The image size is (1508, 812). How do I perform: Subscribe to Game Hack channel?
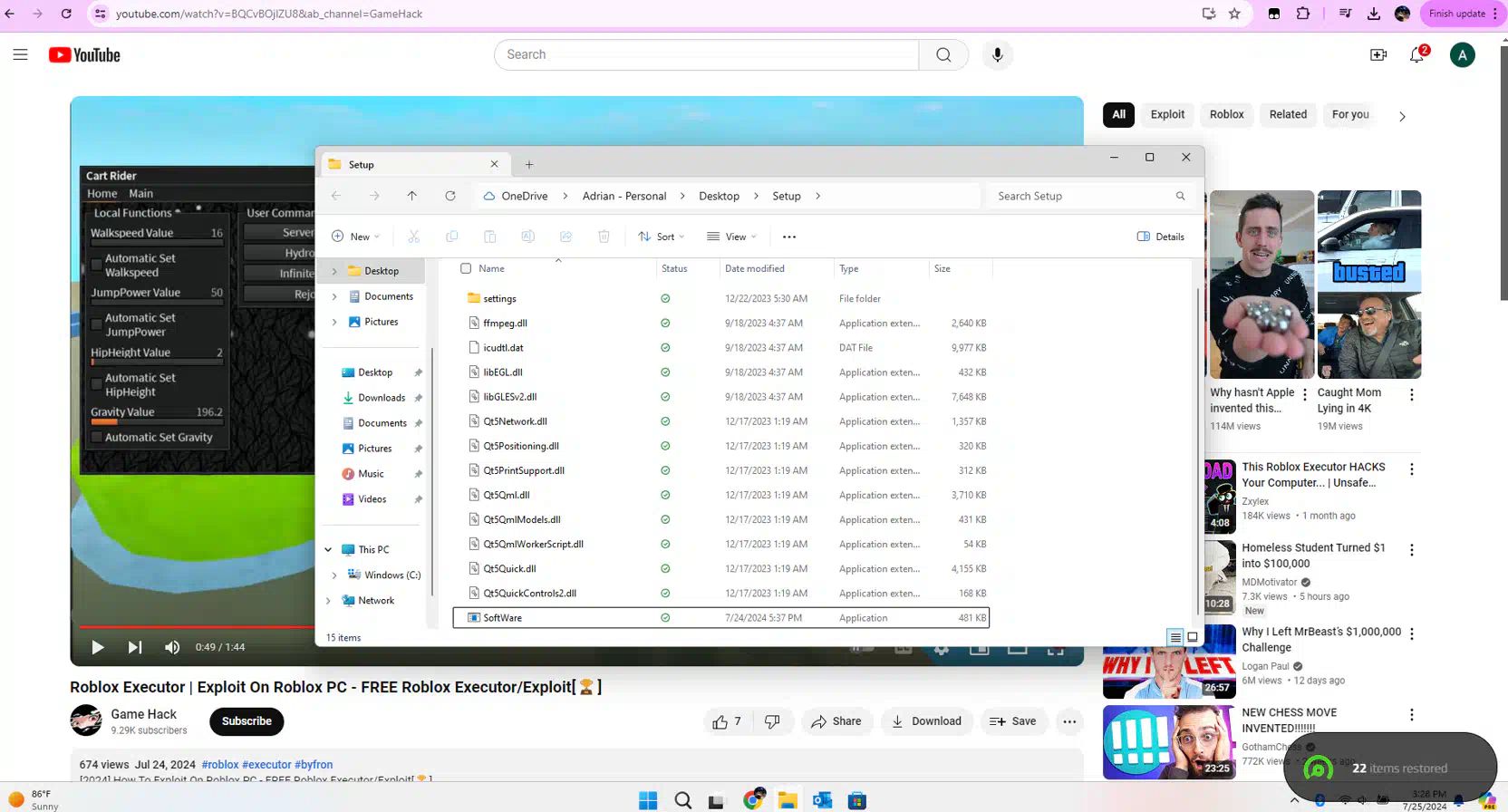(246, 721)
